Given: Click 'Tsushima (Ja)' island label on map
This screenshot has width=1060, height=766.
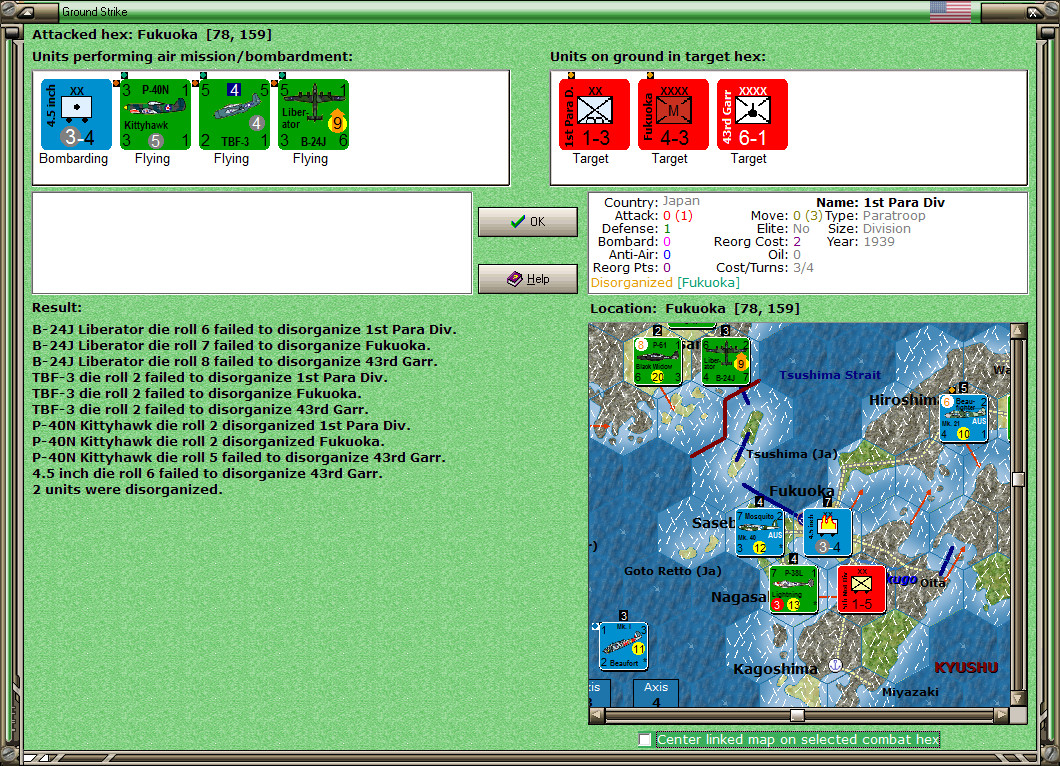Looking at the screenshot, I should coord(792,454).
